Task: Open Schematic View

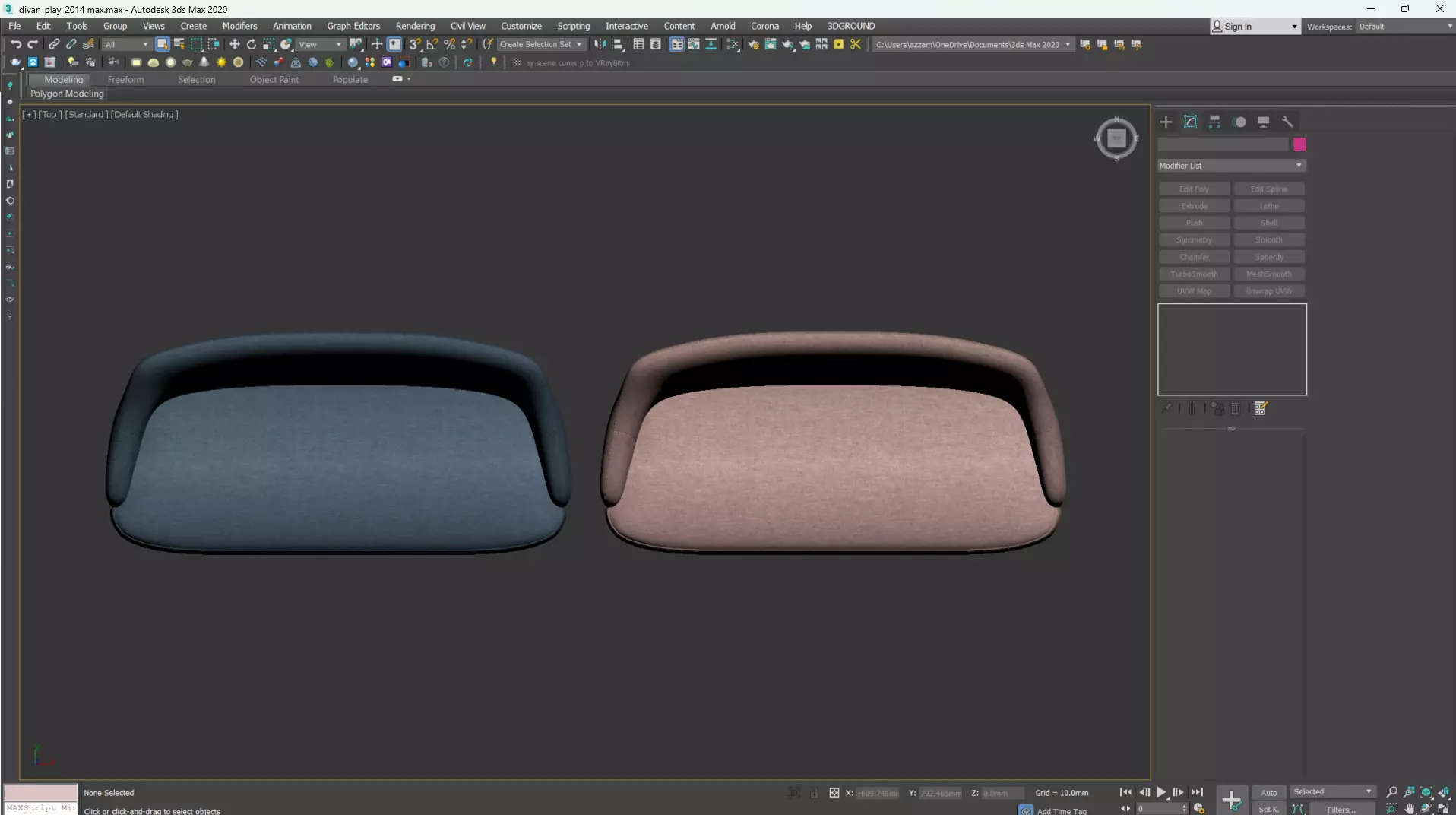Action: tap(711, 44)
